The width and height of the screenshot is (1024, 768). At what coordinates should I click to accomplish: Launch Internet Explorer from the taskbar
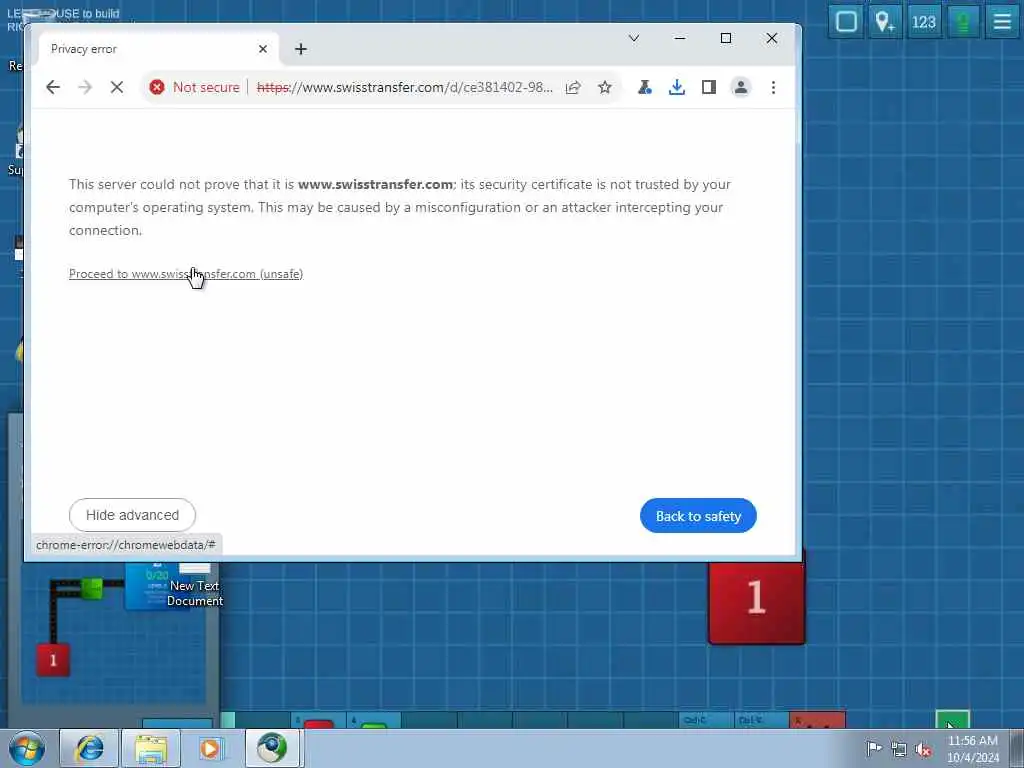[x=89, y=748]
